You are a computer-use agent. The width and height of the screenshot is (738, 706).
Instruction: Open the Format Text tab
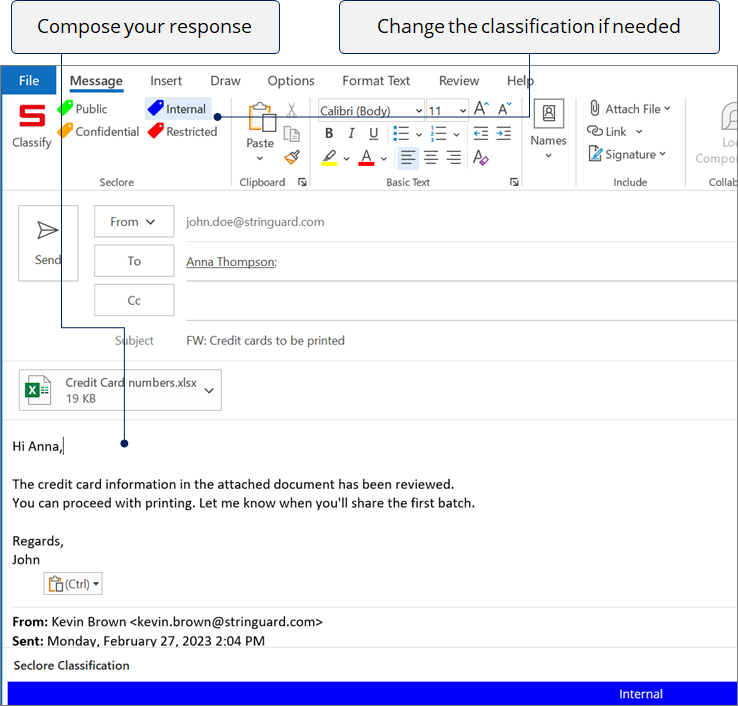(376, 81)
